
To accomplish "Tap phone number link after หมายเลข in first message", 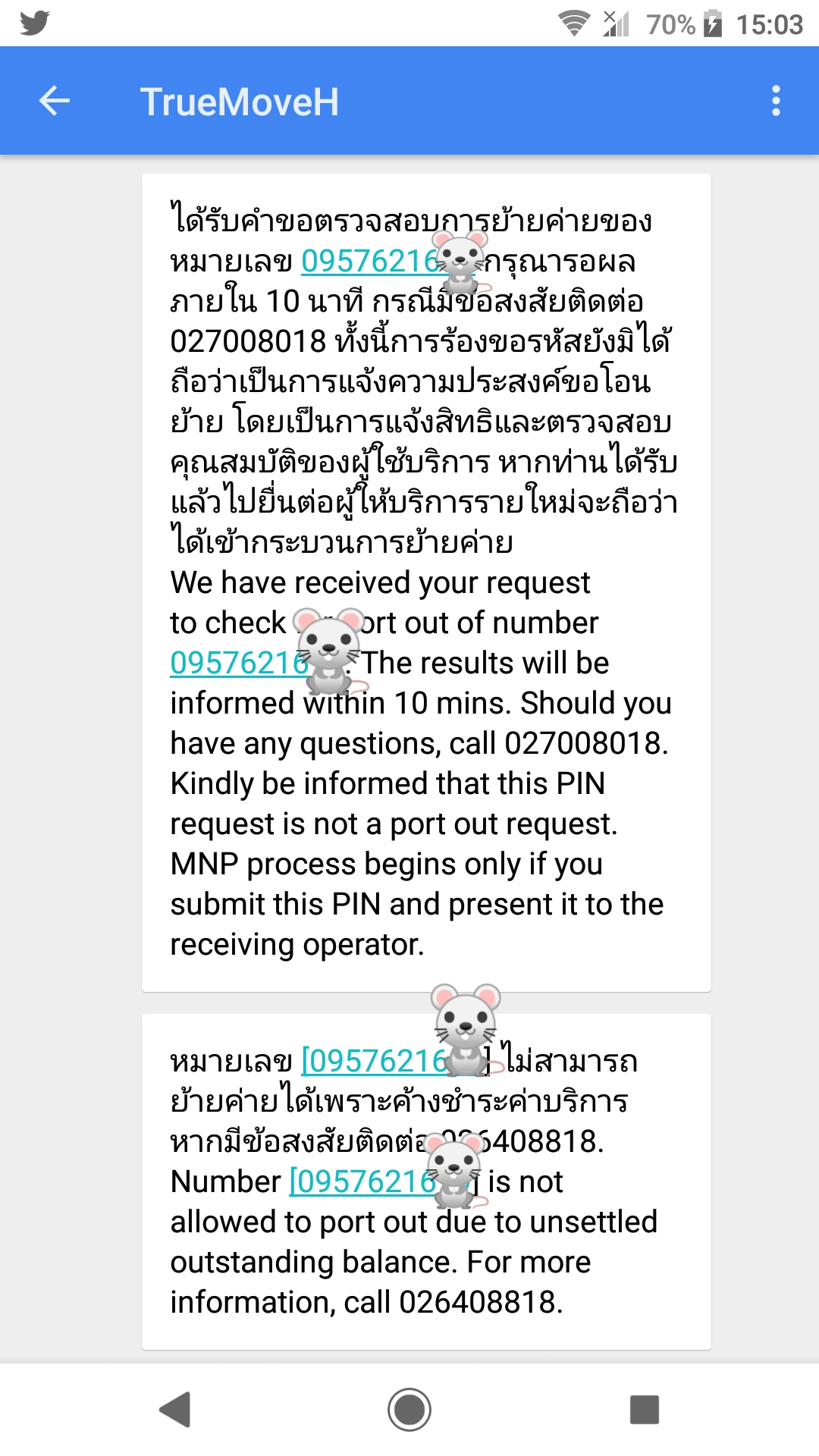I will 369,262.
